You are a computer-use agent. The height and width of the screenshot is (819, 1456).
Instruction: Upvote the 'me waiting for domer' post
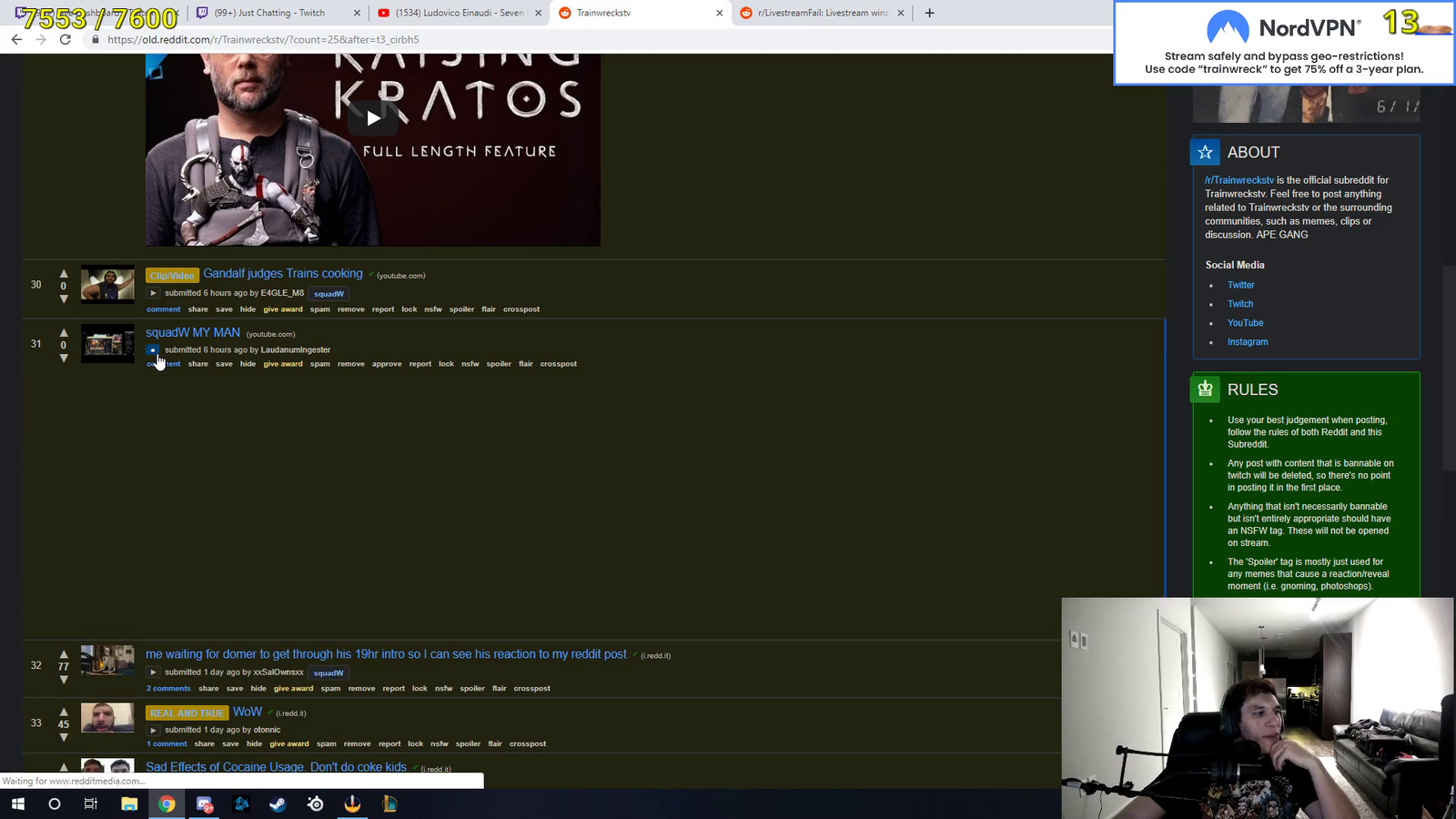click(x=64, y=653)
